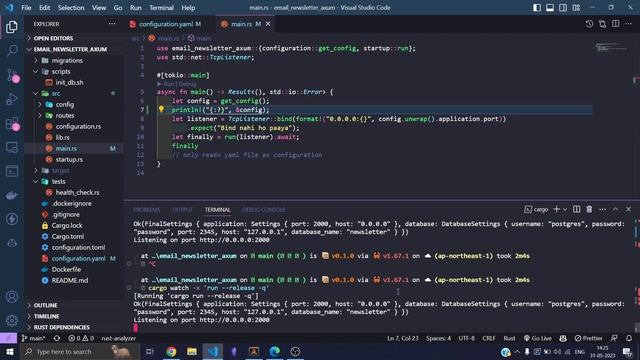The image size is (640, 360).
Task: Open Explorer More Actions ellipsis
Action: [112, 24]
